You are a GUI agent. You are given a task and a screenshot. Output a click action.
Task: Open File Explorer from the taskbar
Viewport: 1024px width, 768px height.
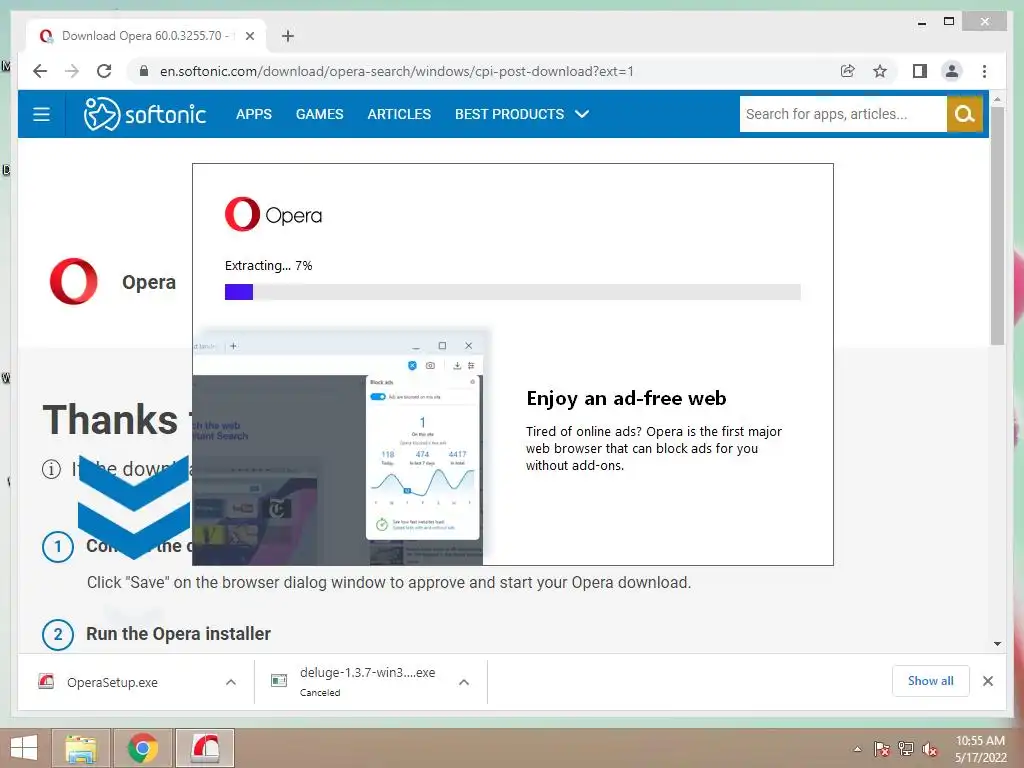80,748
